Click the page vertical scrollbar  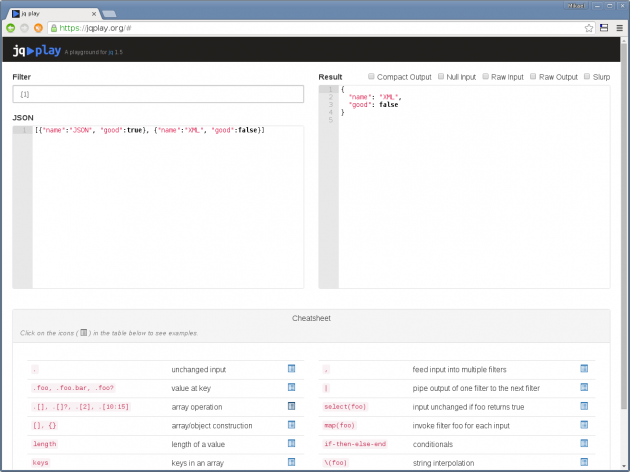[624, 225]
